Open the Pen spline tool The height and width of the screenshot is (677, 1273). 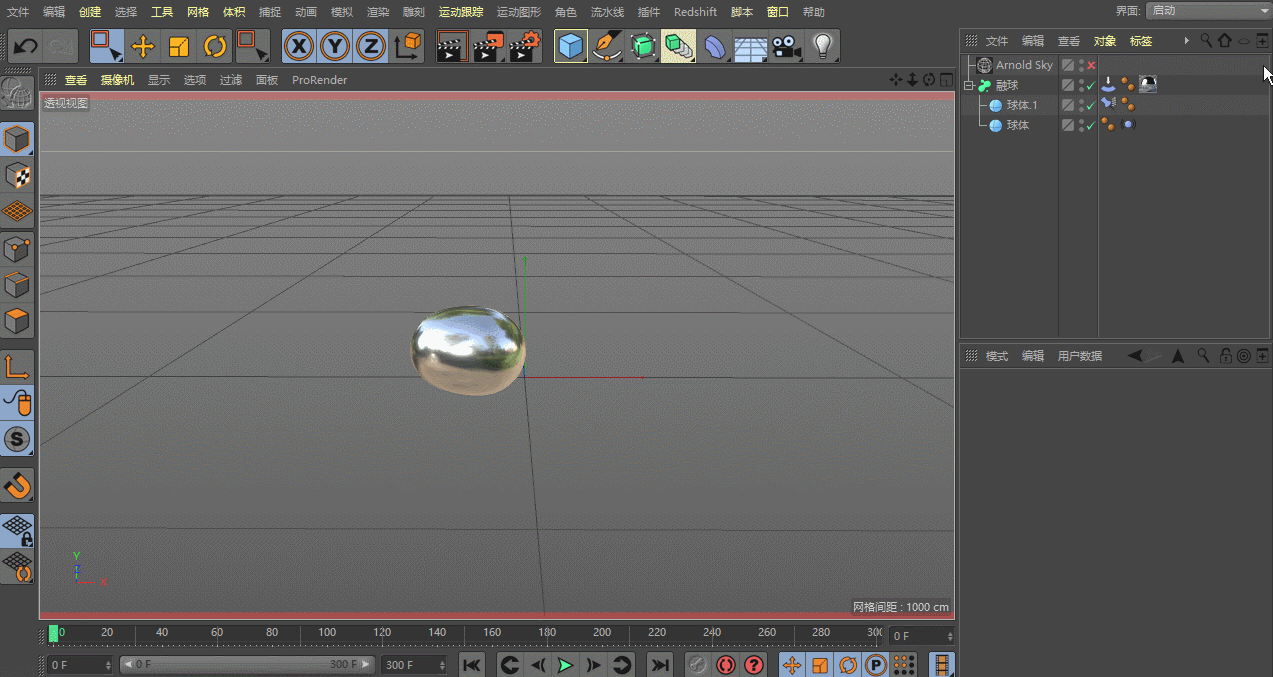tap(606, 47)
